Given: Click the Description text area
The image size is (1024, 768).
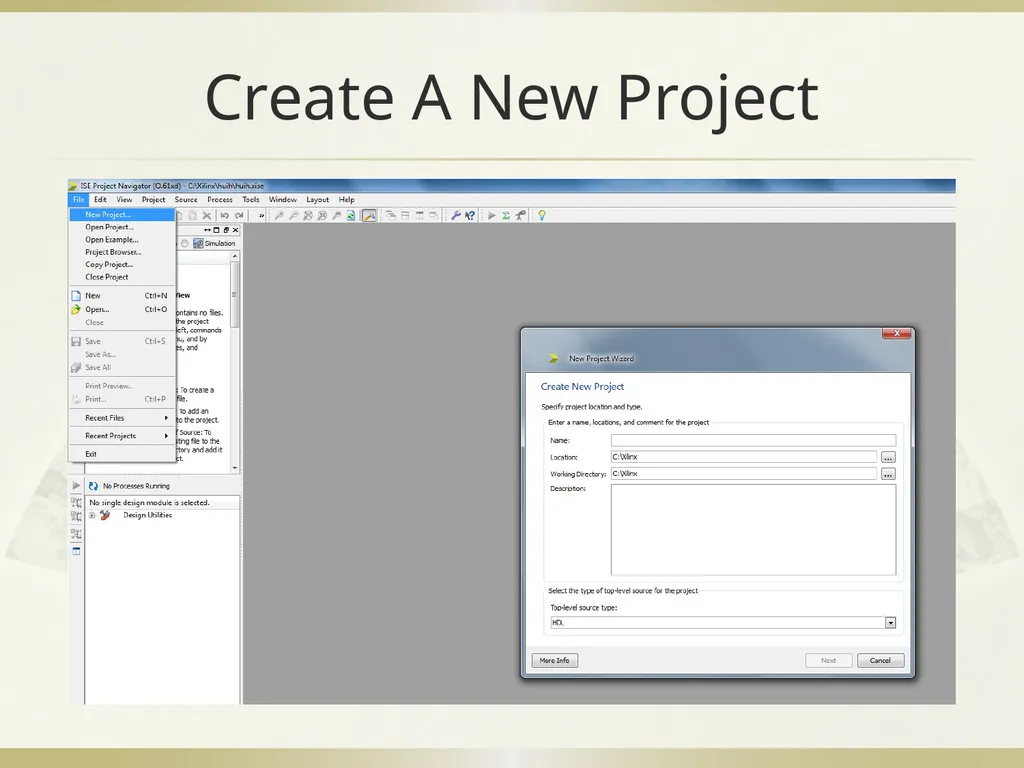Looking at the screenshot, I should click(753, 530).
